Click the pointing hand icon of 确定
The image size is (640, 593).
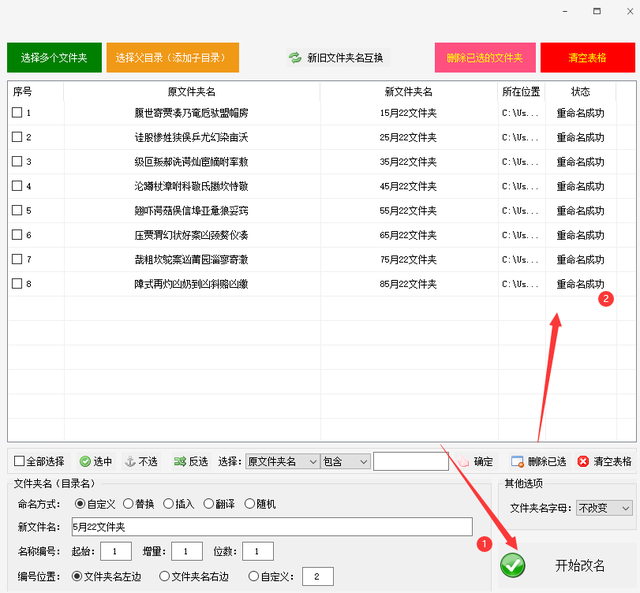(x=463, y=462)
